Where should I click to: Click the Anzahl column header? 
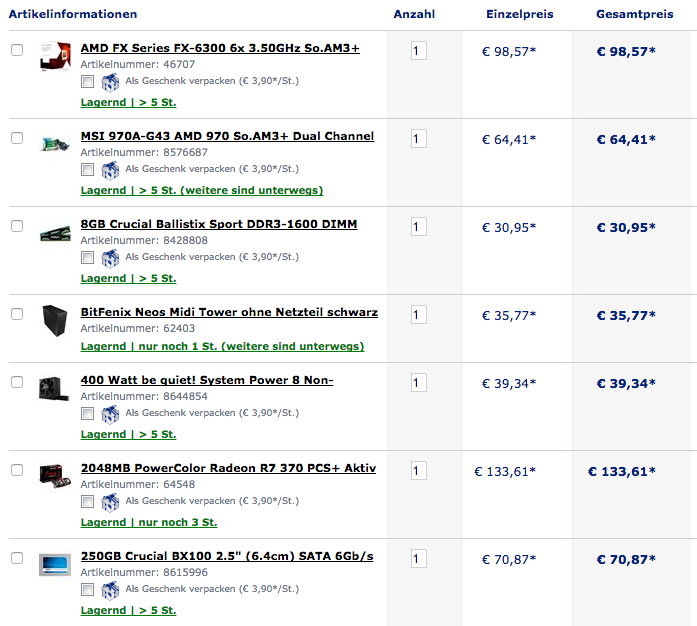tap(414, 14)
